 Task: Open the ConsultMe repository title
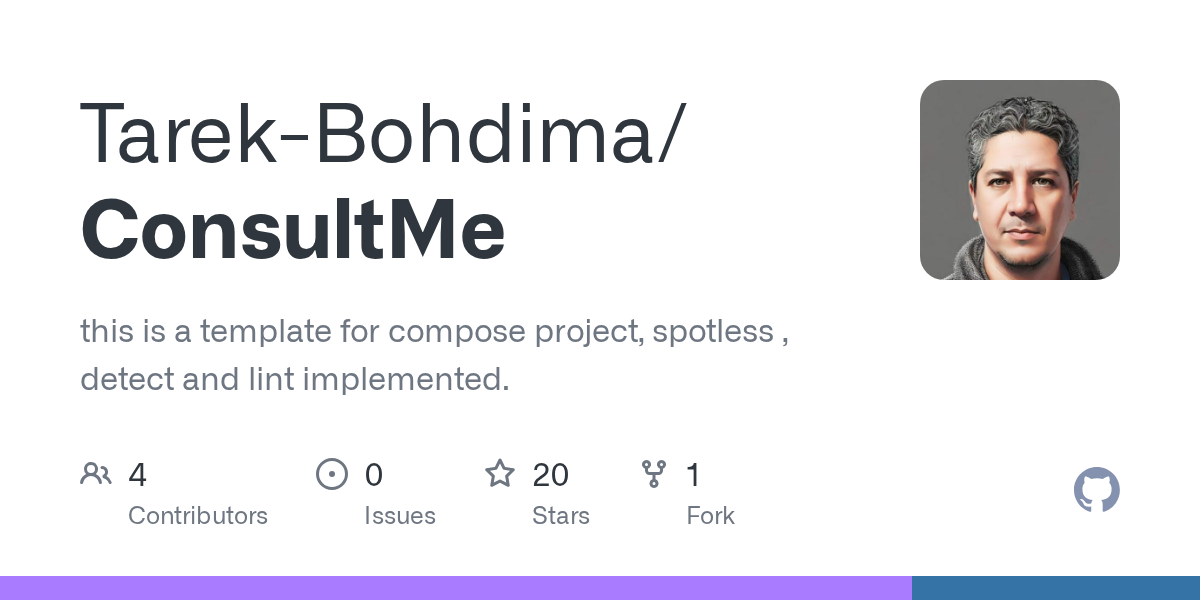[x=292, y=229]
